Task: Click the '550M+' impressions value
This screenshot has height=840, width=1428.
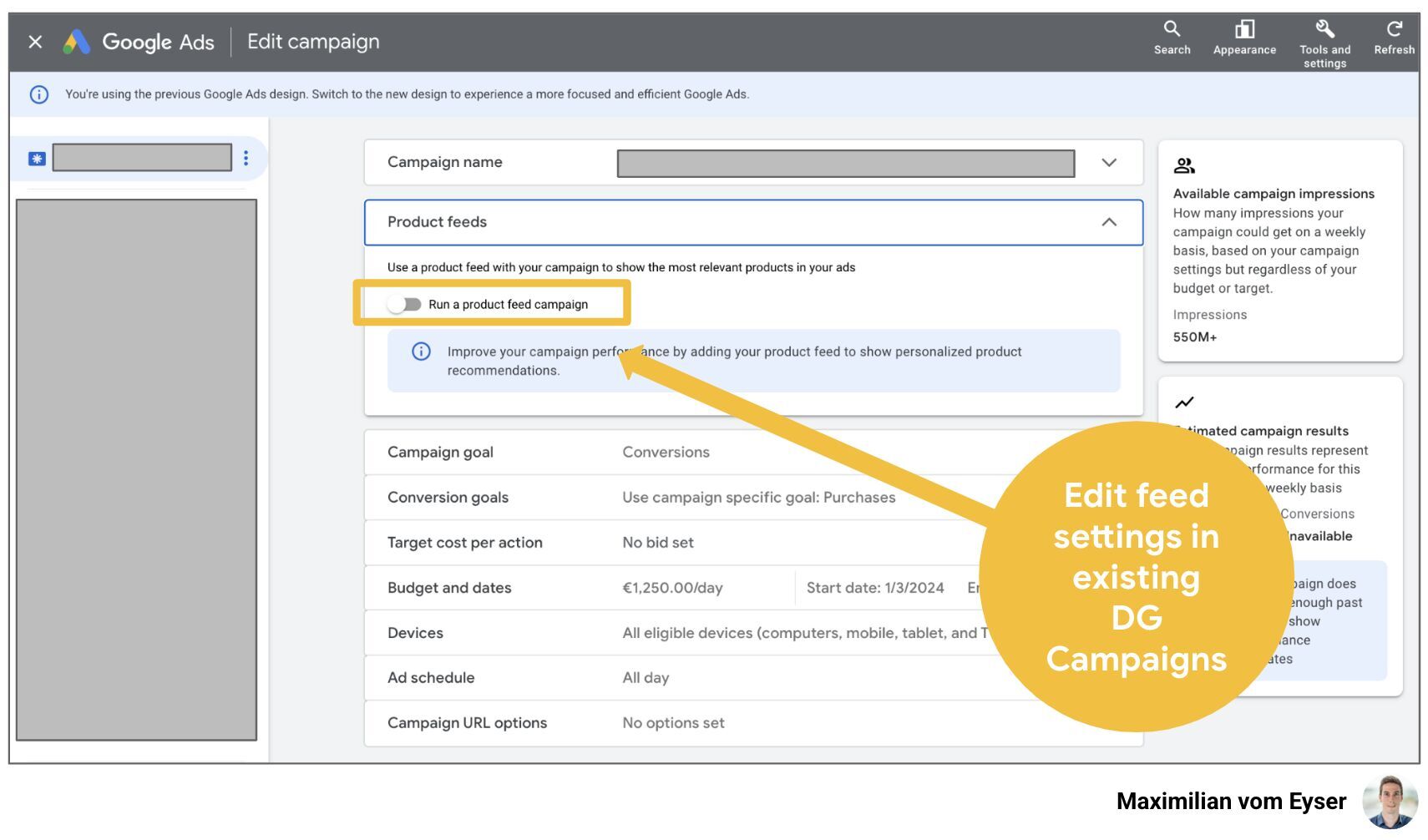Action: tap(1194, 337)
